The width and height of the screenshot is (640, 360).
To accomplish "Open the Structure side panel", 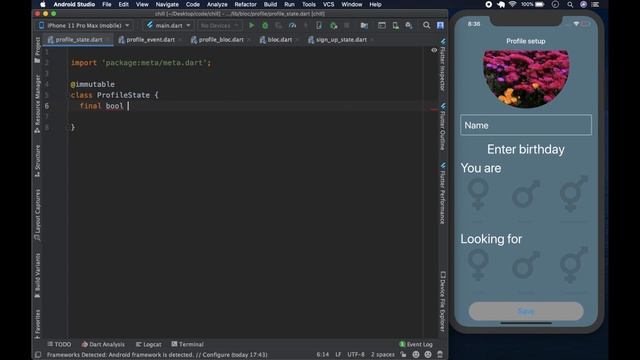I will point(38,160).
